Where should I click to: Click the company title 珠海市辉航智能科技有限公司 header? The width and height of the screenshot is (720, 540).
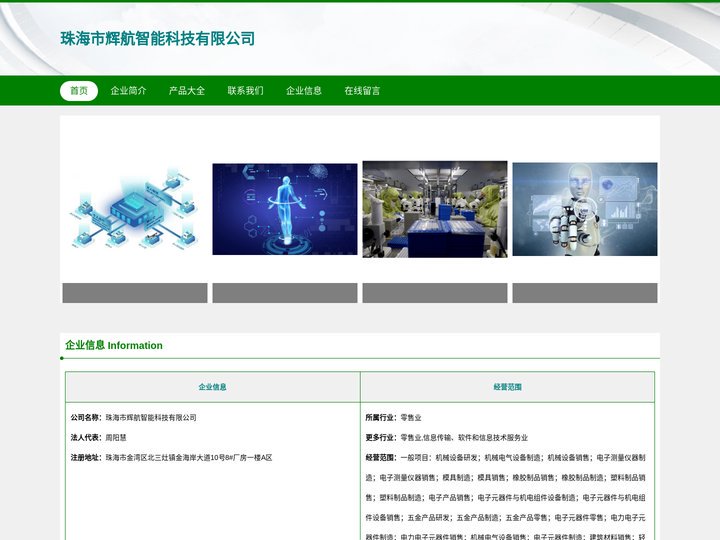[x=158, y=39]
